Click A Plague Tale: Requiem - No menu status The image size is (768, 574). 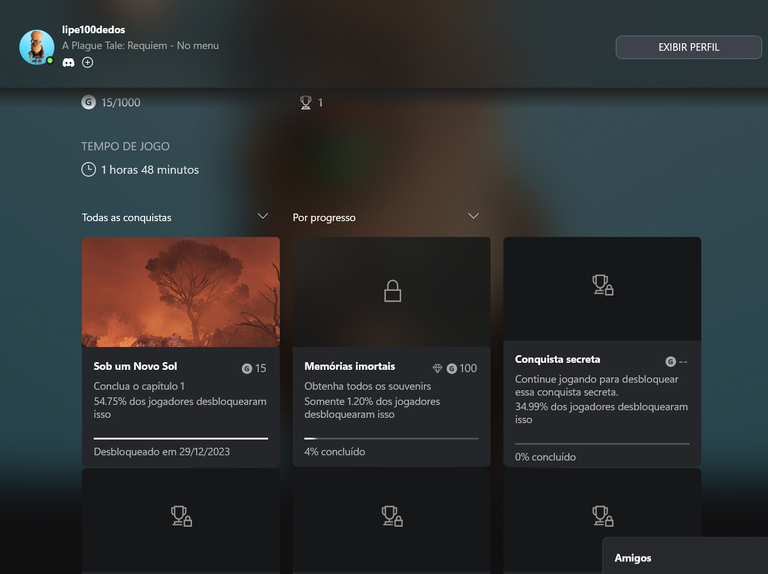click(141, 46)
